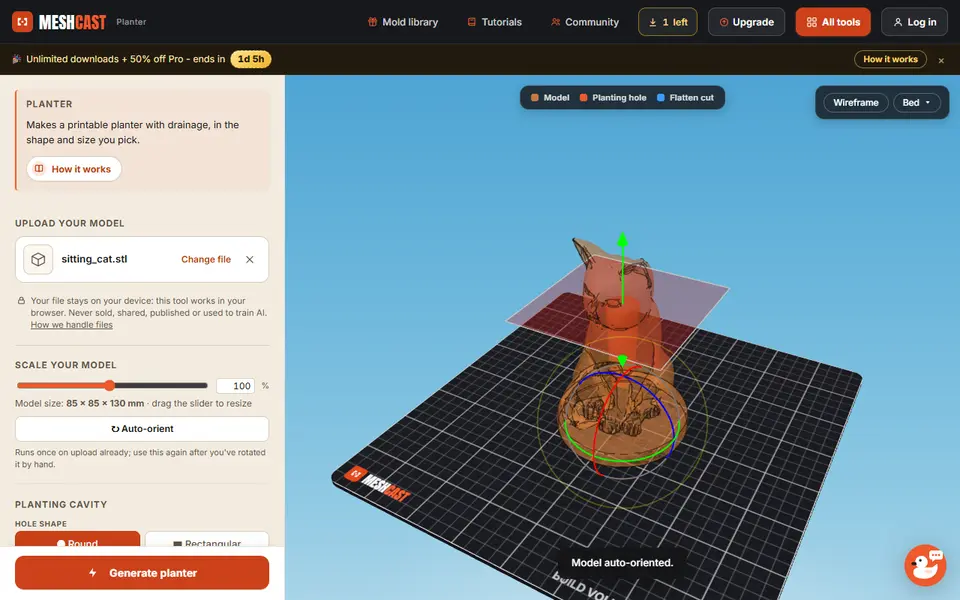Toggle Wireframe view
The height and width of the screenshot is (600, 960).
tap(855, 103)
